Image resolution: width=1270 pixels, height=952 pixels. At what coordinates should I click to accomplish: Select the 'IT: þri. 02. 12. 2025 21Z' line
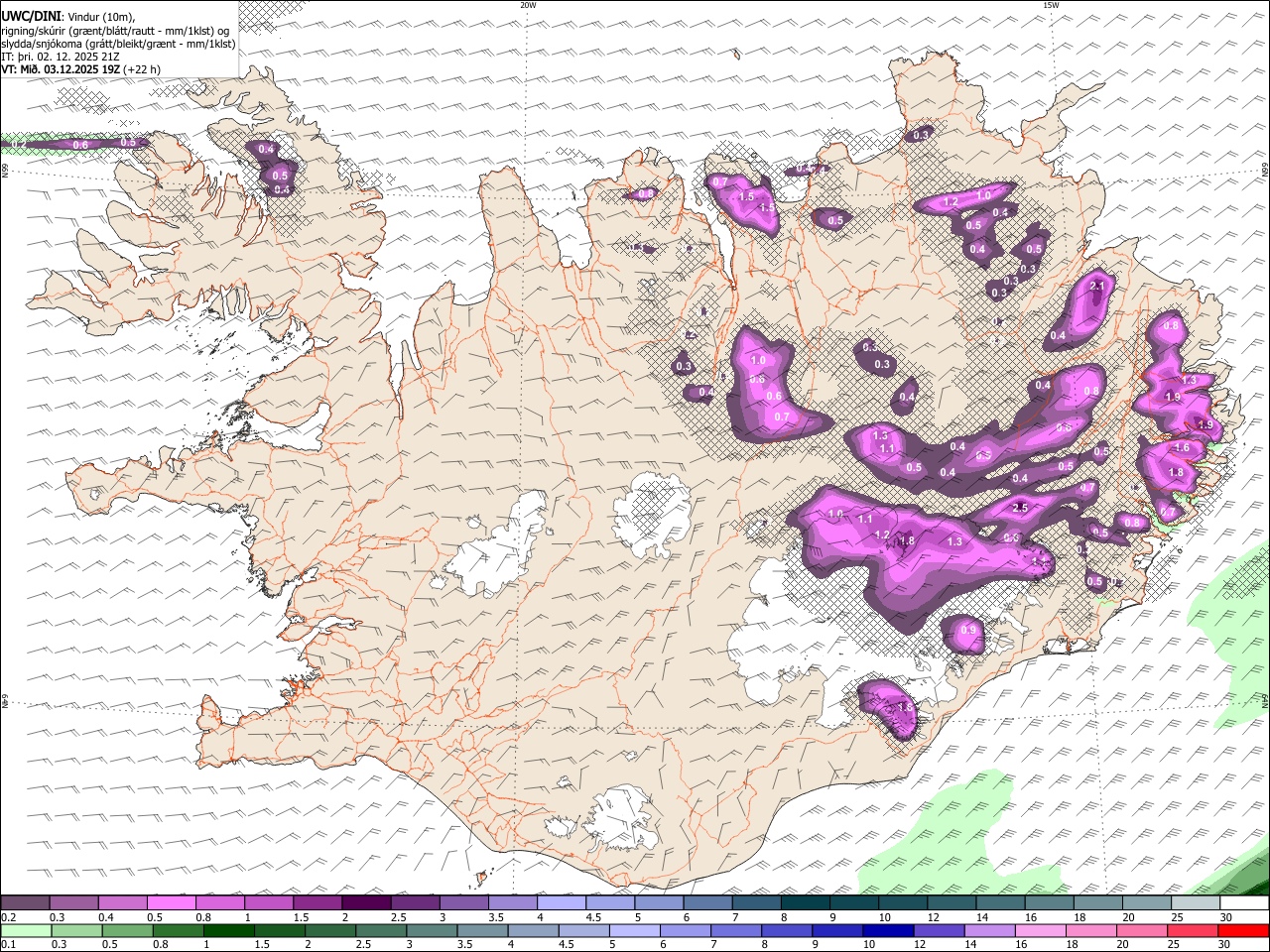point(61,57)
